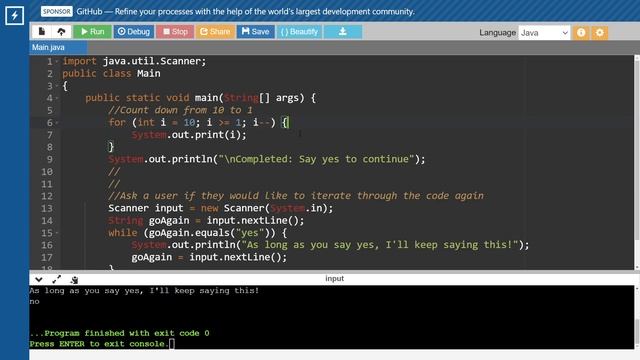Stop the running program
Screen dimensions: 640x360
pyautogui.click(x=175, y=31)
